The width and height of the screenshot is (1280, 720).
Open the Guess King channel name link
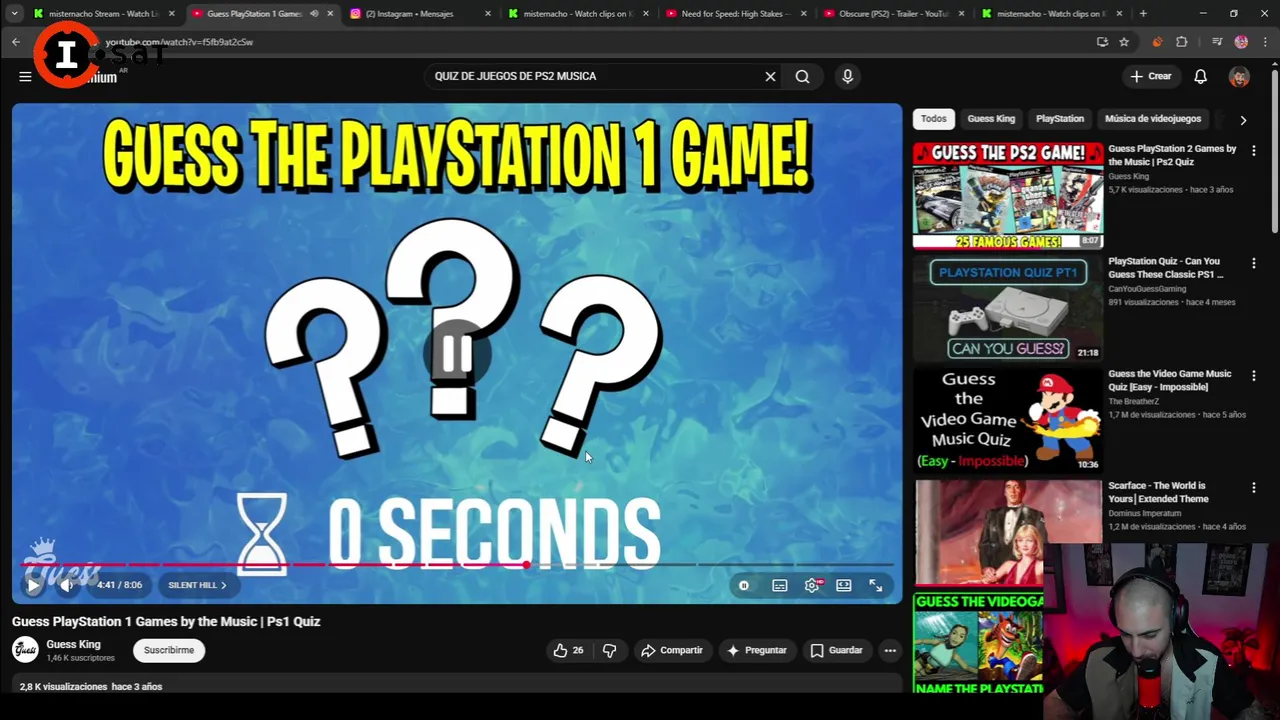[x=73, y=644]
